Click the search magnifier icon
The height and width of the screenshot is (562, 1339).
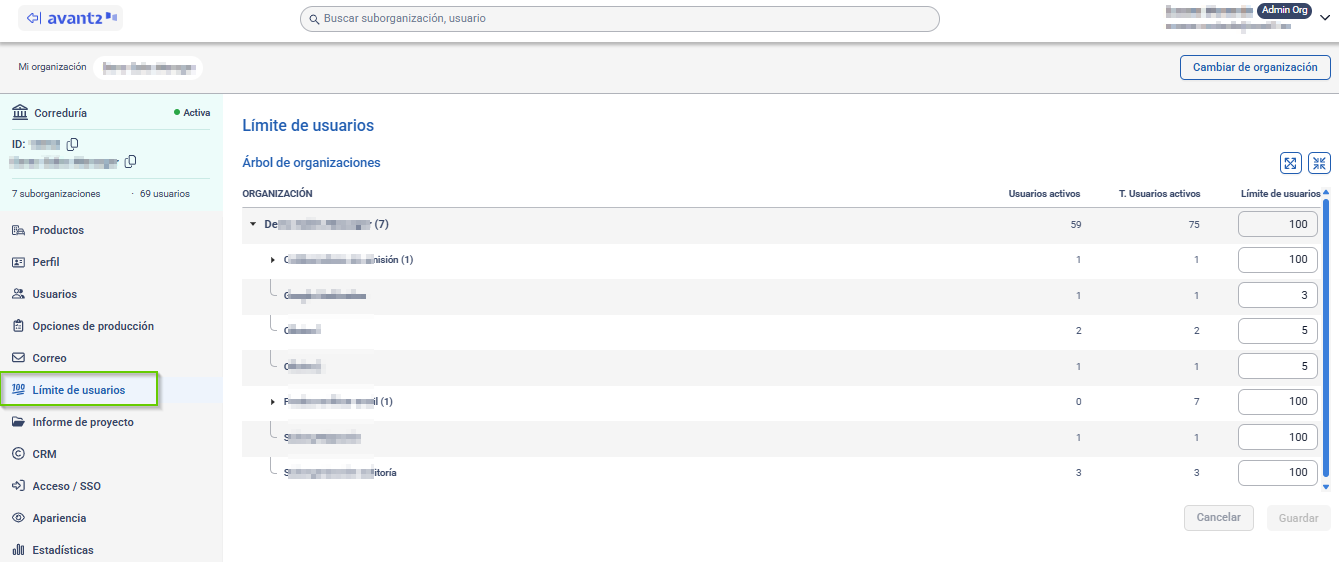tap(313, 19)
